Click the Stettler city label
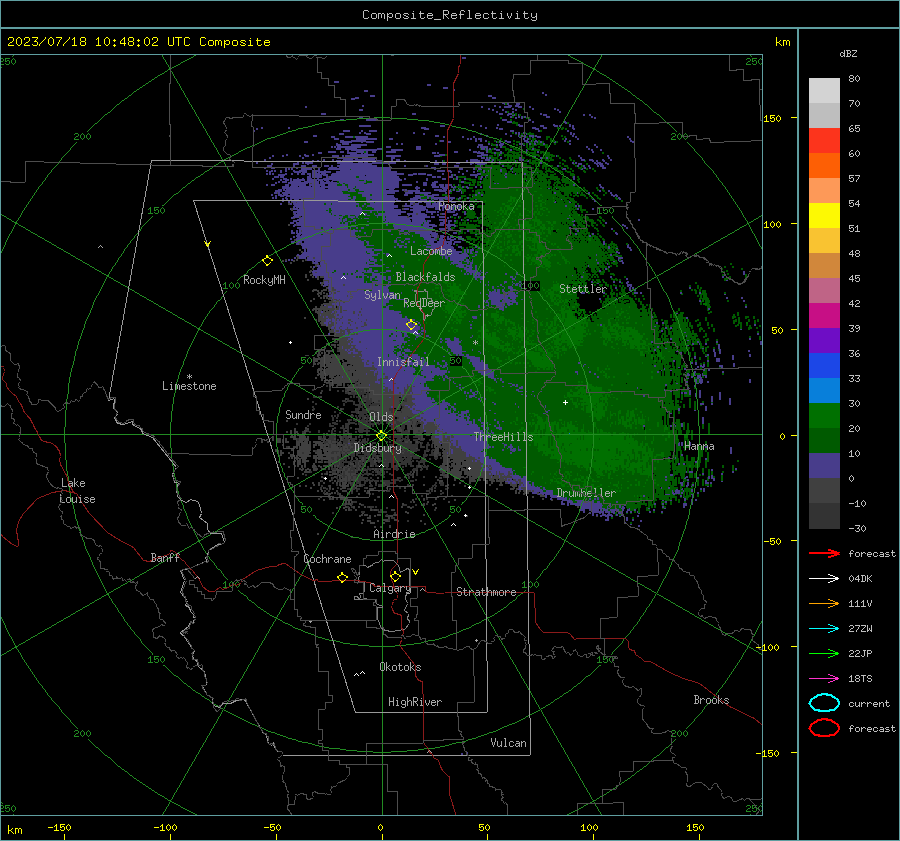The height and width of the screenshot is (841, 900). pos(583,289)
